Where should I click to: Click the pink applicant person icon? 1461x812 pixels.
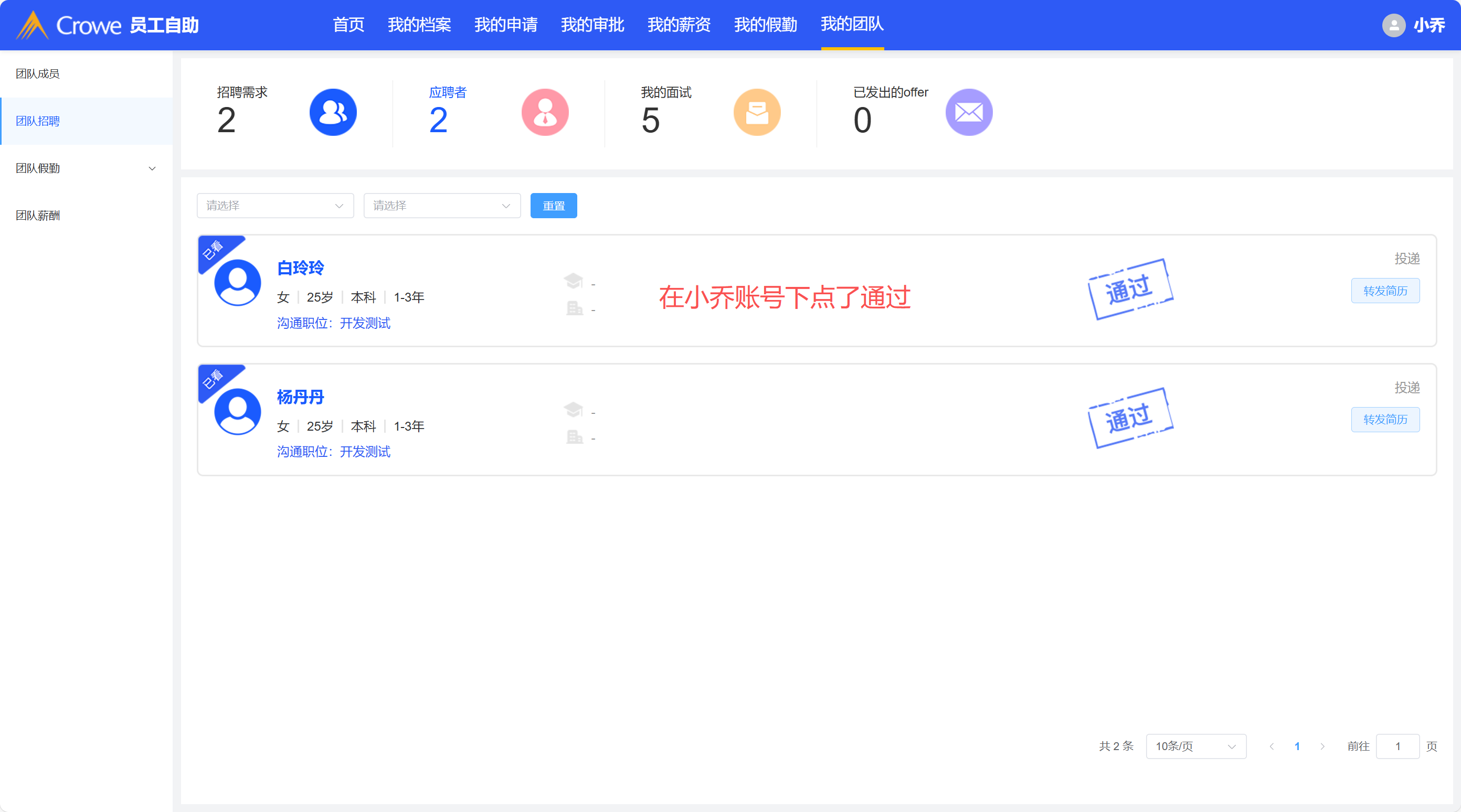point(545,112)
